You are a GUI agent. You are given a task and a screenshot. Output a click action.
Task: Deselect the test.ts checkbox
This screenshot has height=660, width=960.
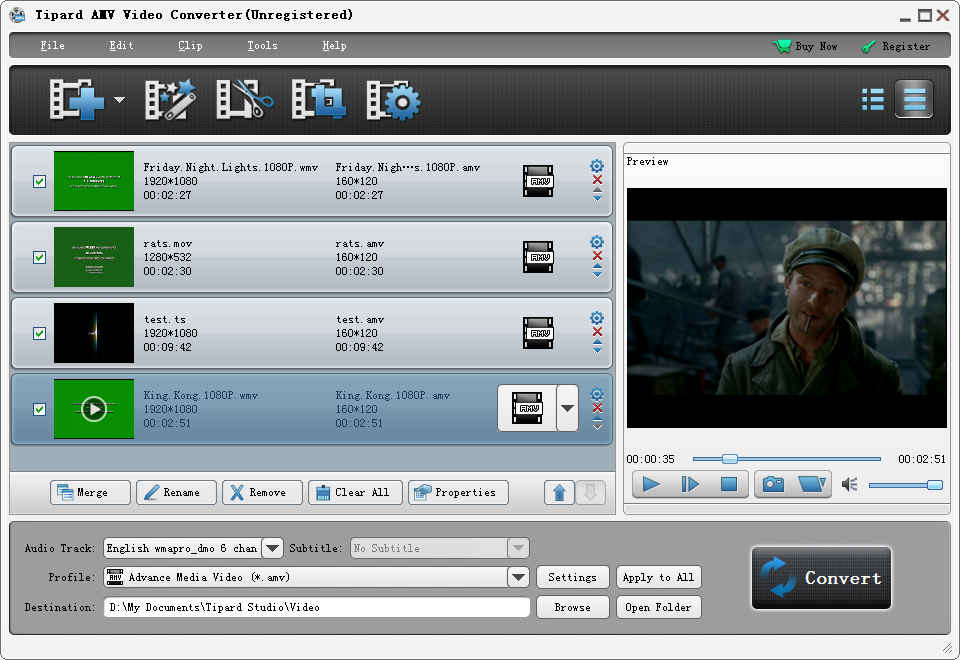(39, 333)
